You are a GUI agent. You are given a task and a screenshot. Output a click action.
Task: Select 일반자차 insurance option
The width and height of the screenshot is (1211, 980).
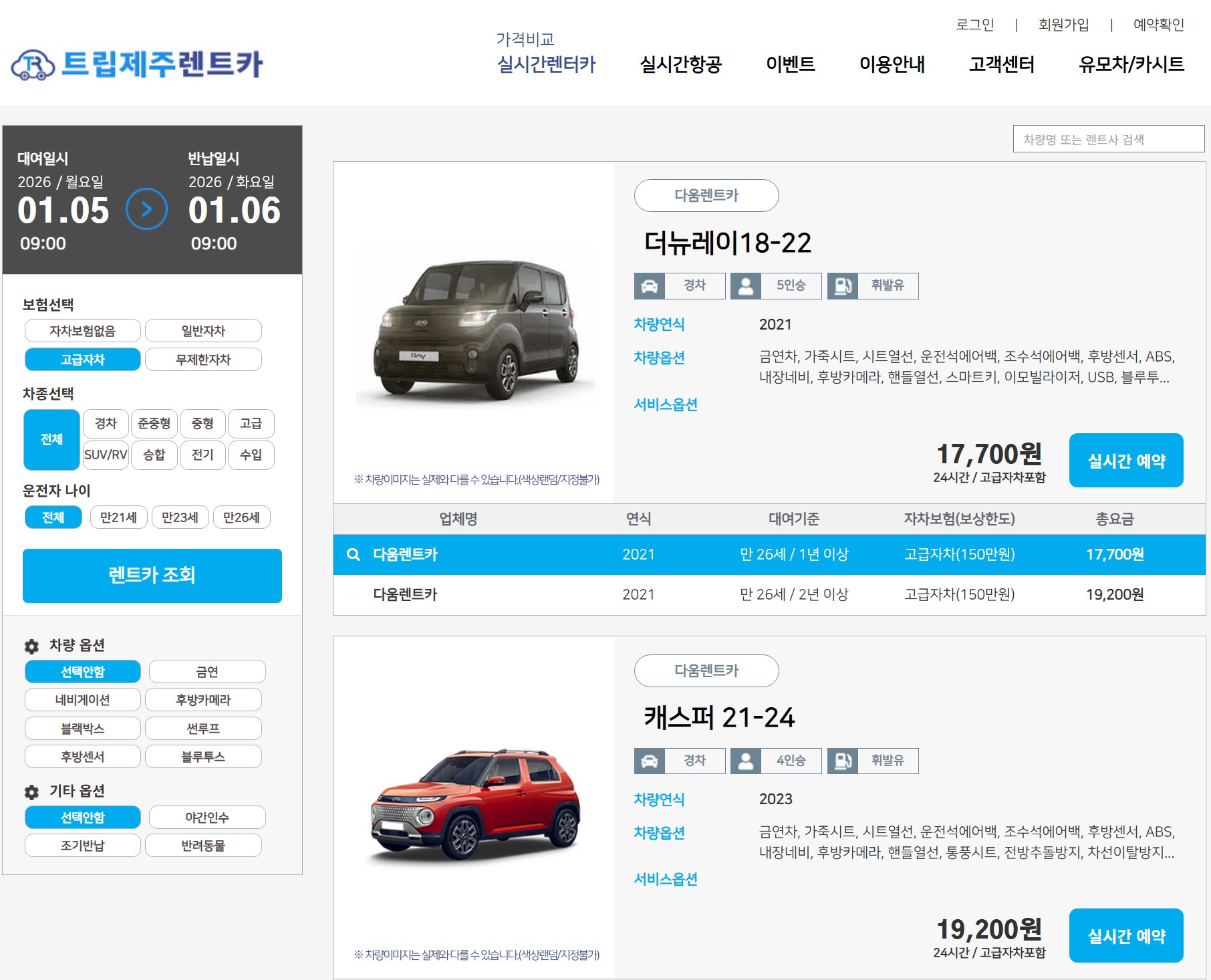(203, 331)
